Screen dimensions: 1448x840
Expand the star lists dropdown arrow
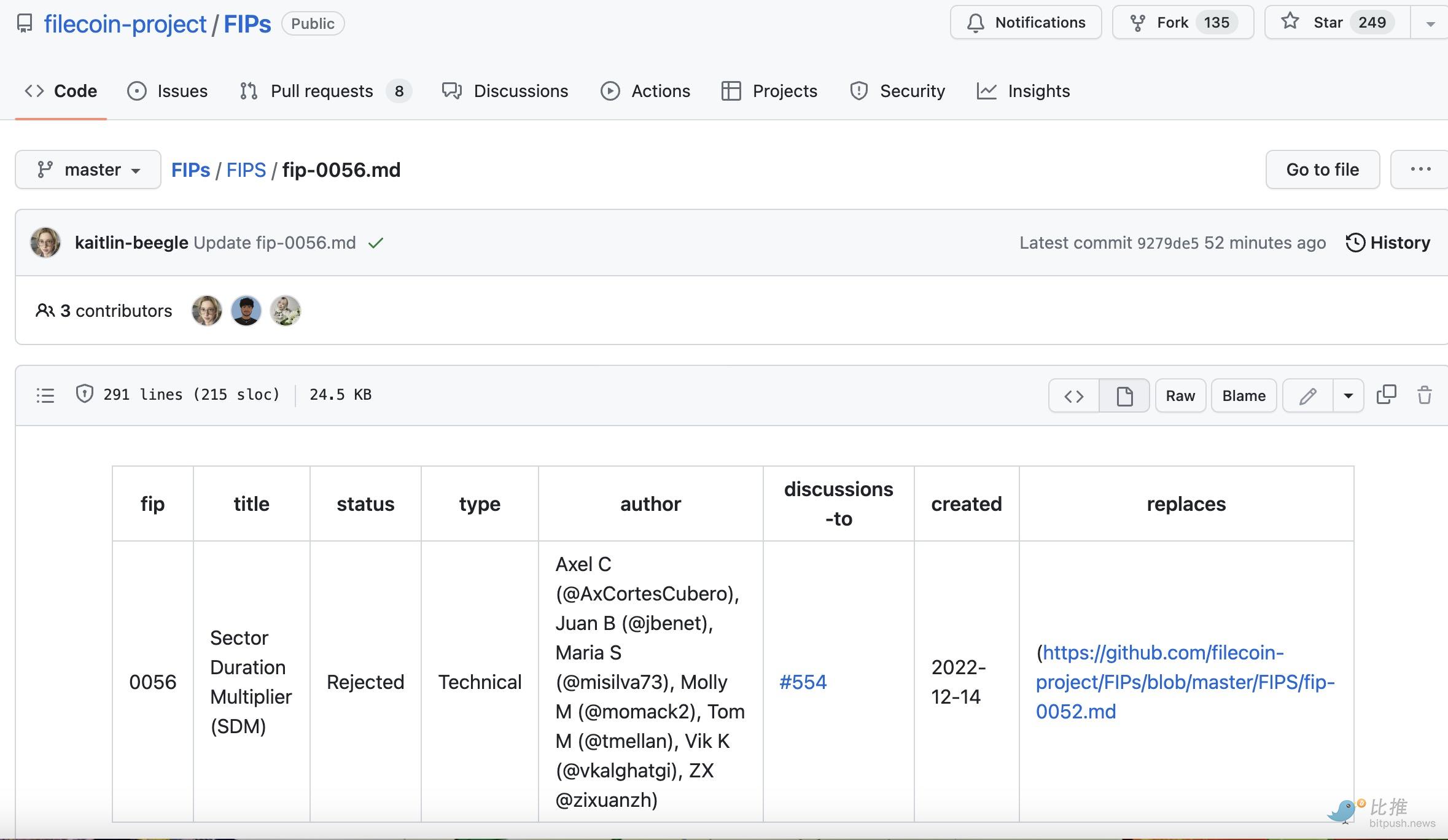click(x=1430, y=24)
